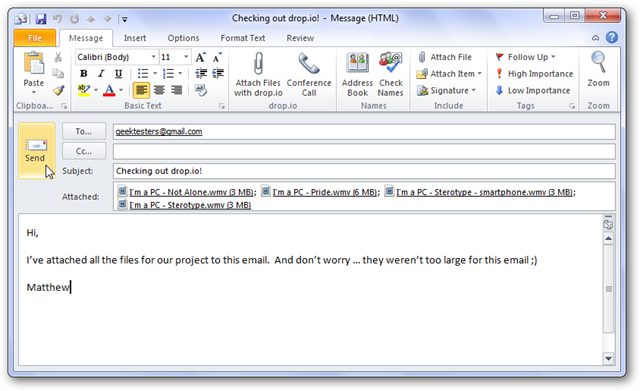640x391 pixels.
Task: Click the Redo icon in quick access toolbar
Action: click(x=74, y=19)
